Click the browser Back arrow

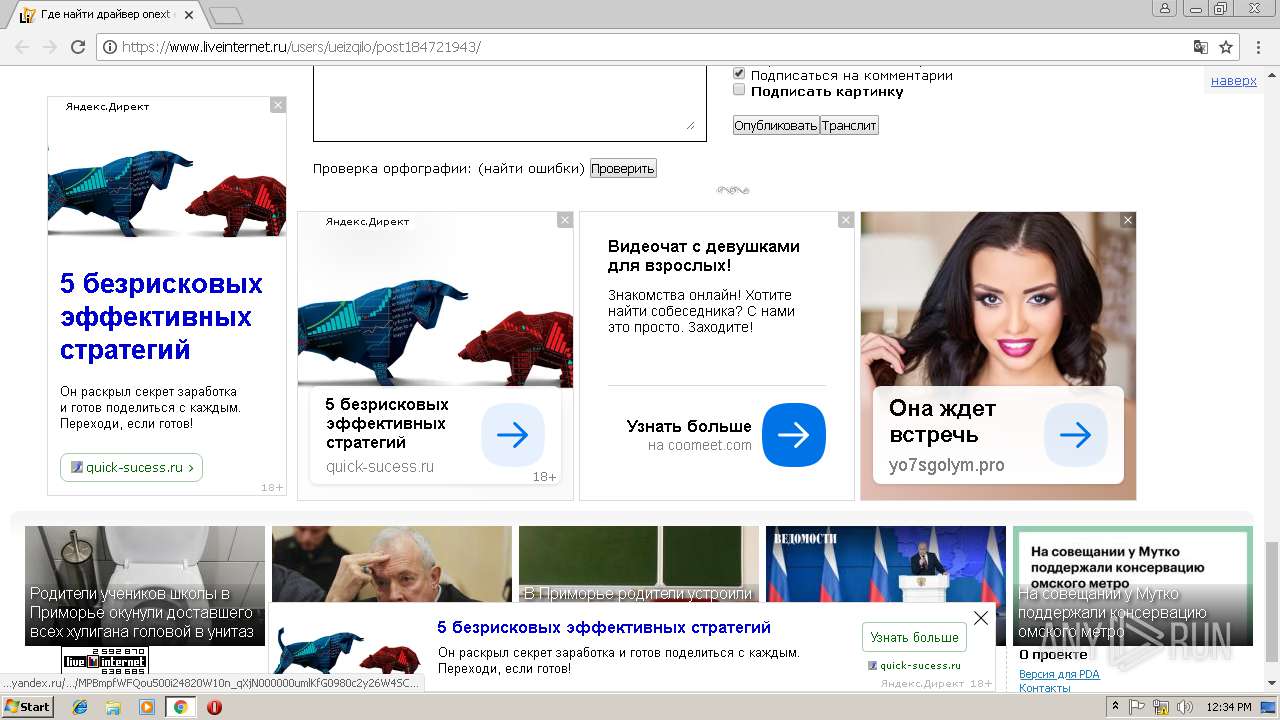coord(21,47)
